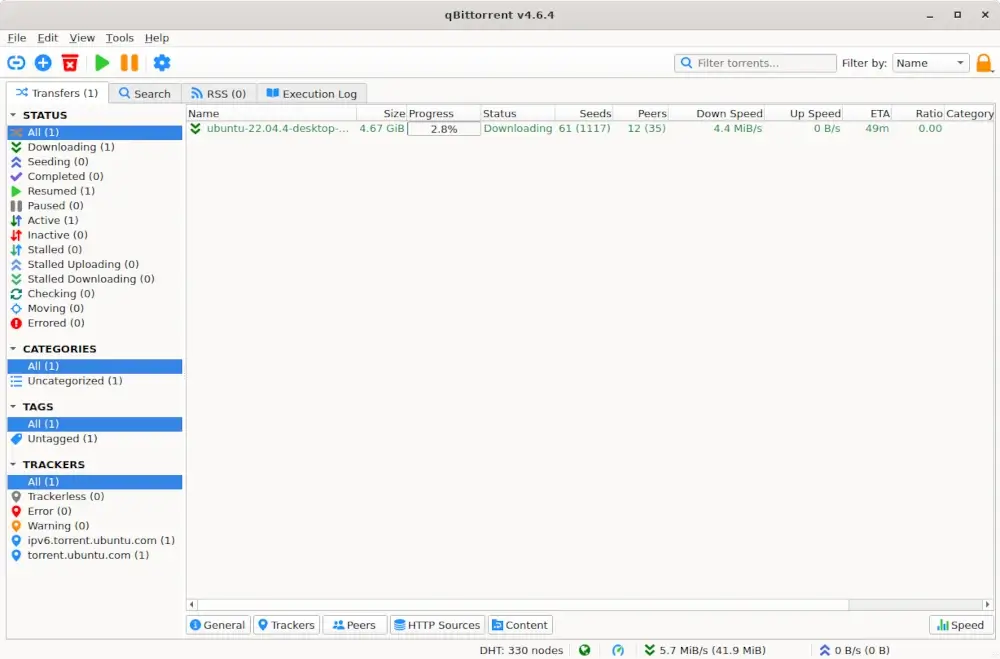Pause torrents with the orange pause icon
This screenshot has width=1000, height=659.
click(129, 62)
